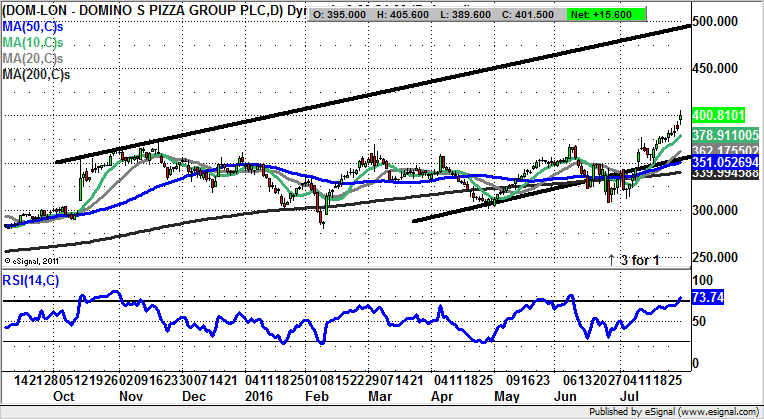
Task: Click the 2016 year marker on time axis
Action: [x=257, y=396]
